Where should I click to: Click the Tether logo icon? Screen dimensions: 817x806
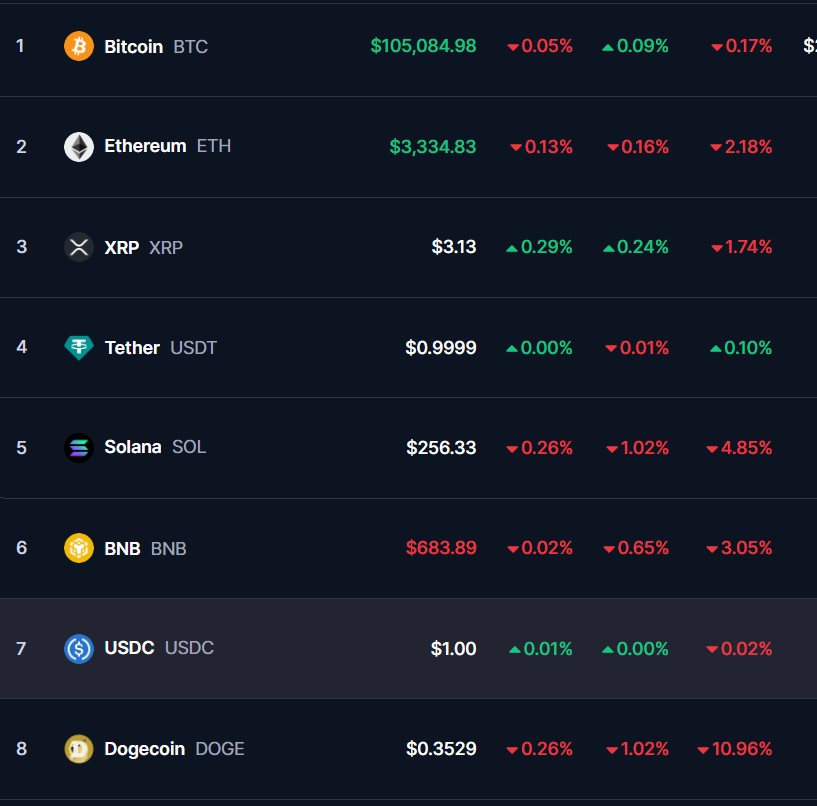click(x=79, y=347)
